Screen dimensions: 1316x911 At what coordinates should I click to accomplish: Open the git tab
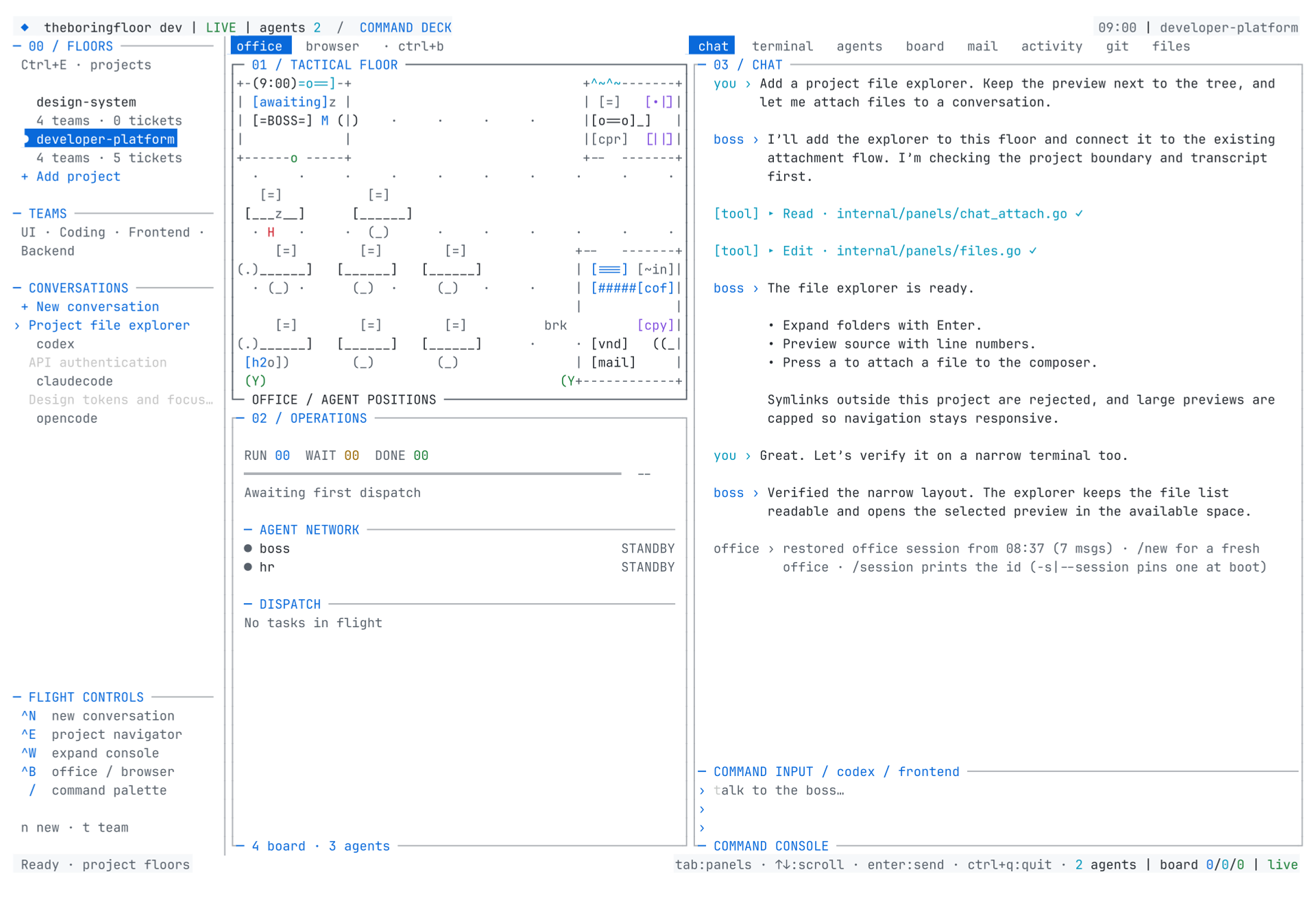[x=1117, y=47]
